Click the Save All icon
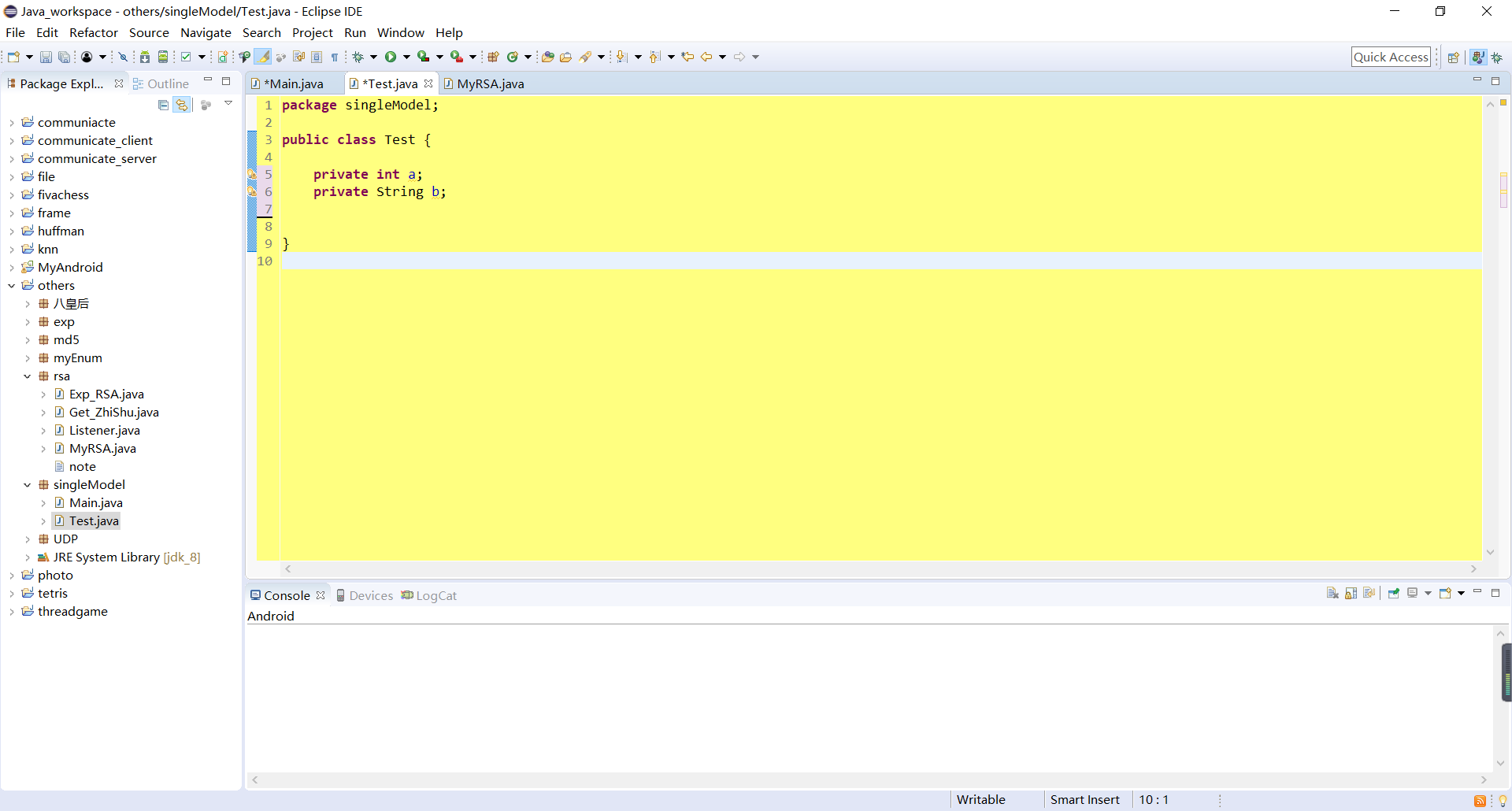Viewport: 1512px width, 811px height. point(64,57)
